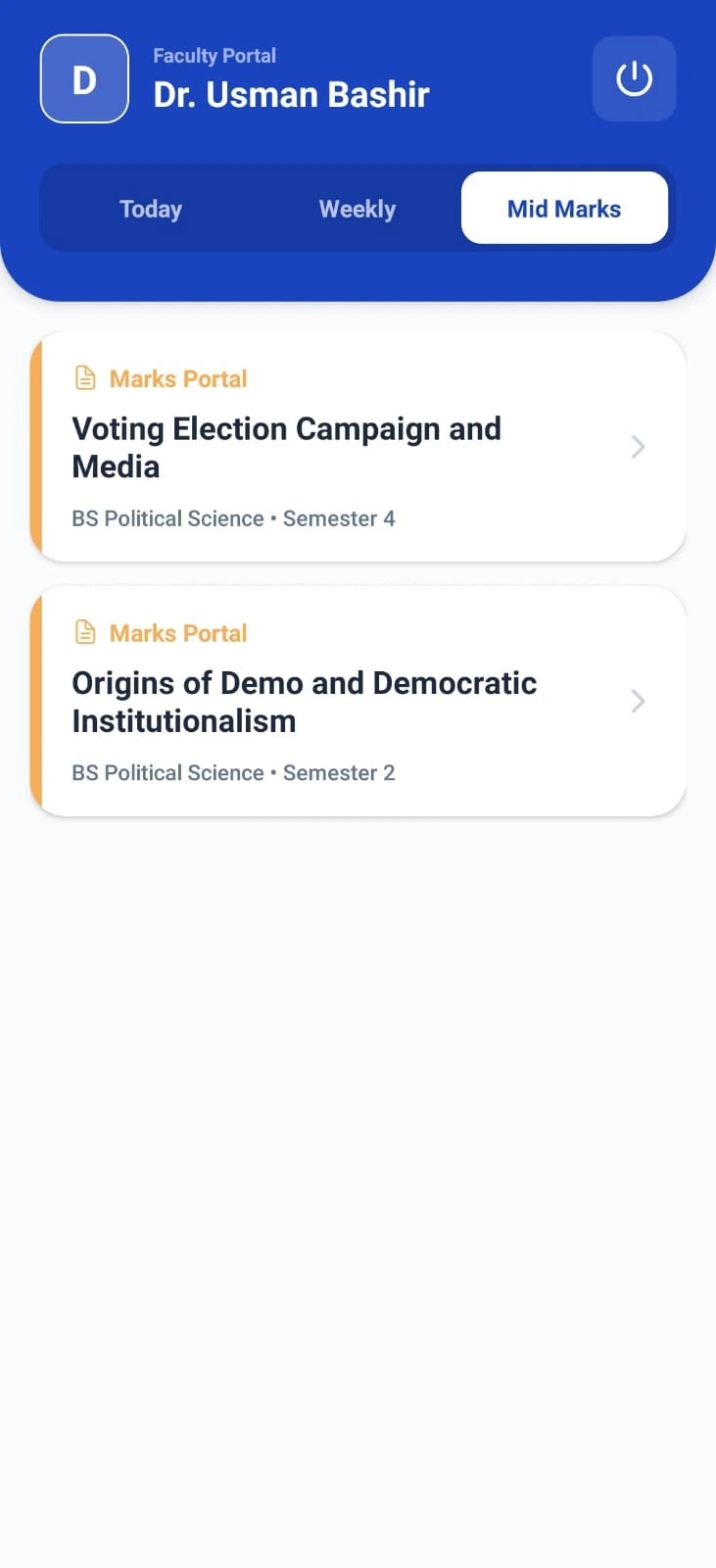Switch to the Weekly tab
The width and height of the screenshot is (716, 1568).
tap(358, 209)
